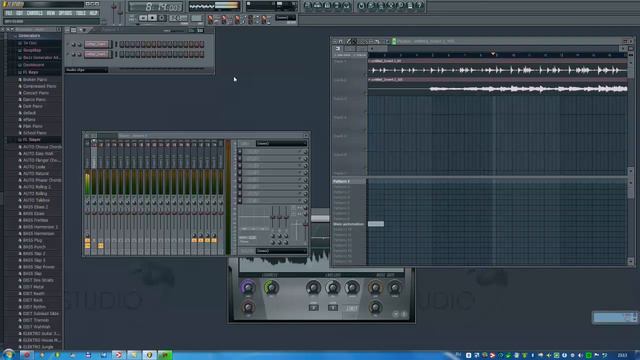Click the green knob in plugin window
640x360 pixels.
pos(271,288)
